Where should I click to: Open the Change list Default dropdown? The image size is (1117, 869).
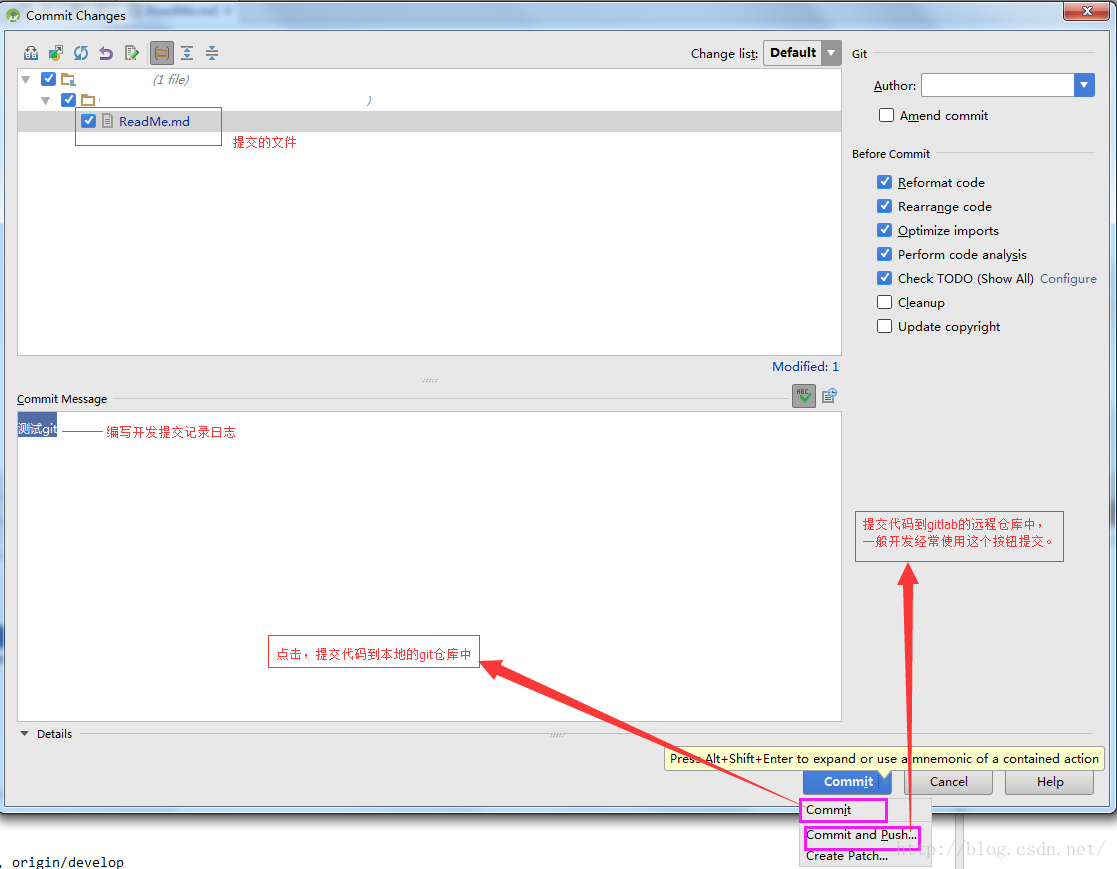[x=802, y=53]
